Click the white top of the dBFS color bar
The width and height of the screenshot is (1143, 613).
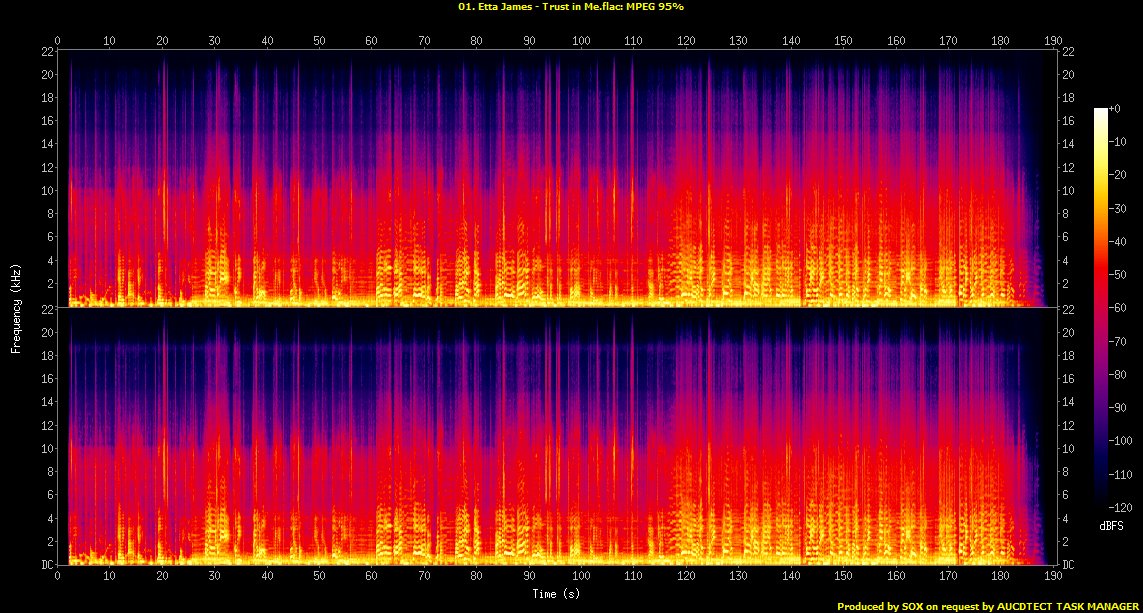point(1101,113)
